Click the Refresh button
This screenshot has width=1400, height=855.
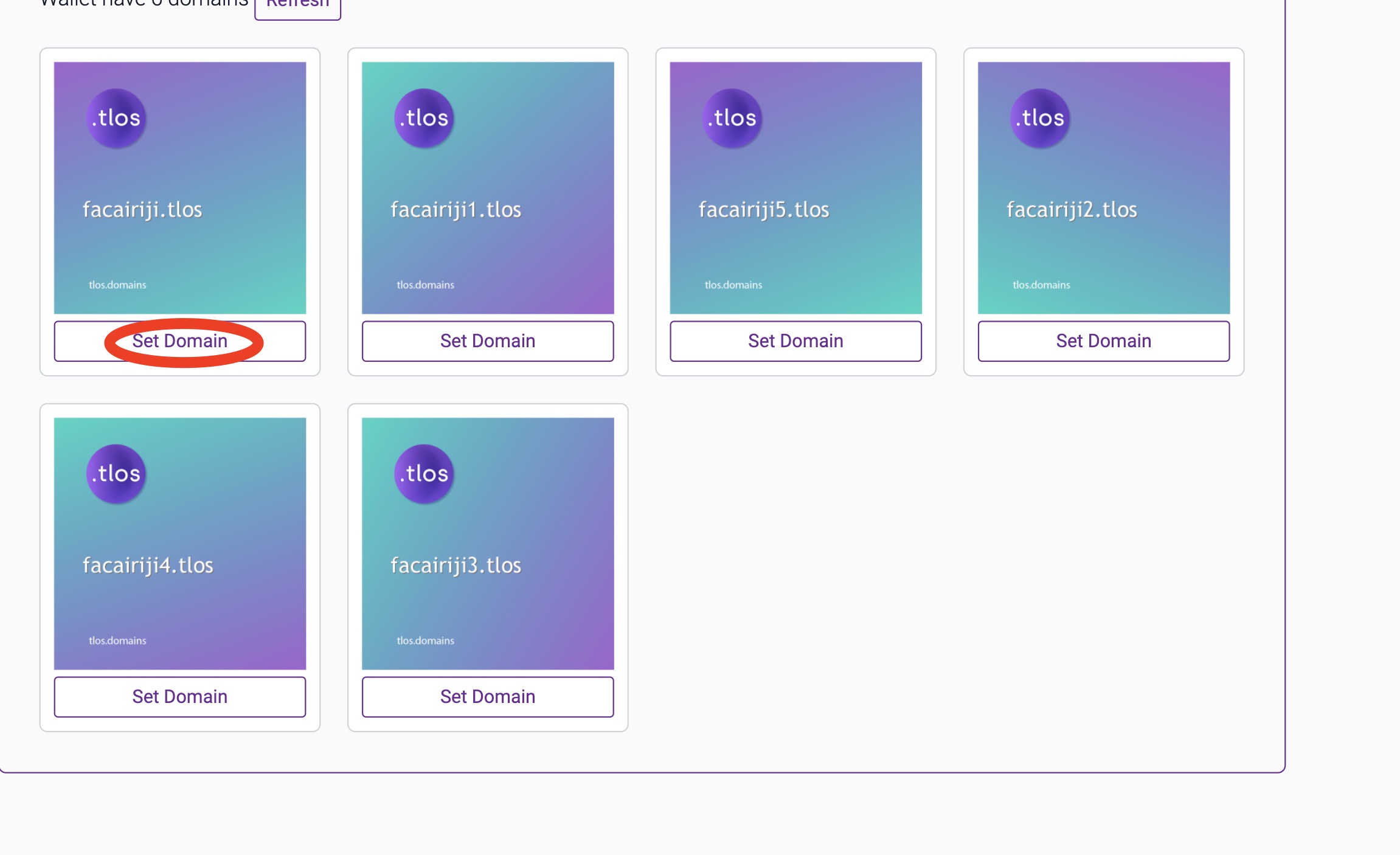[297, 6]
